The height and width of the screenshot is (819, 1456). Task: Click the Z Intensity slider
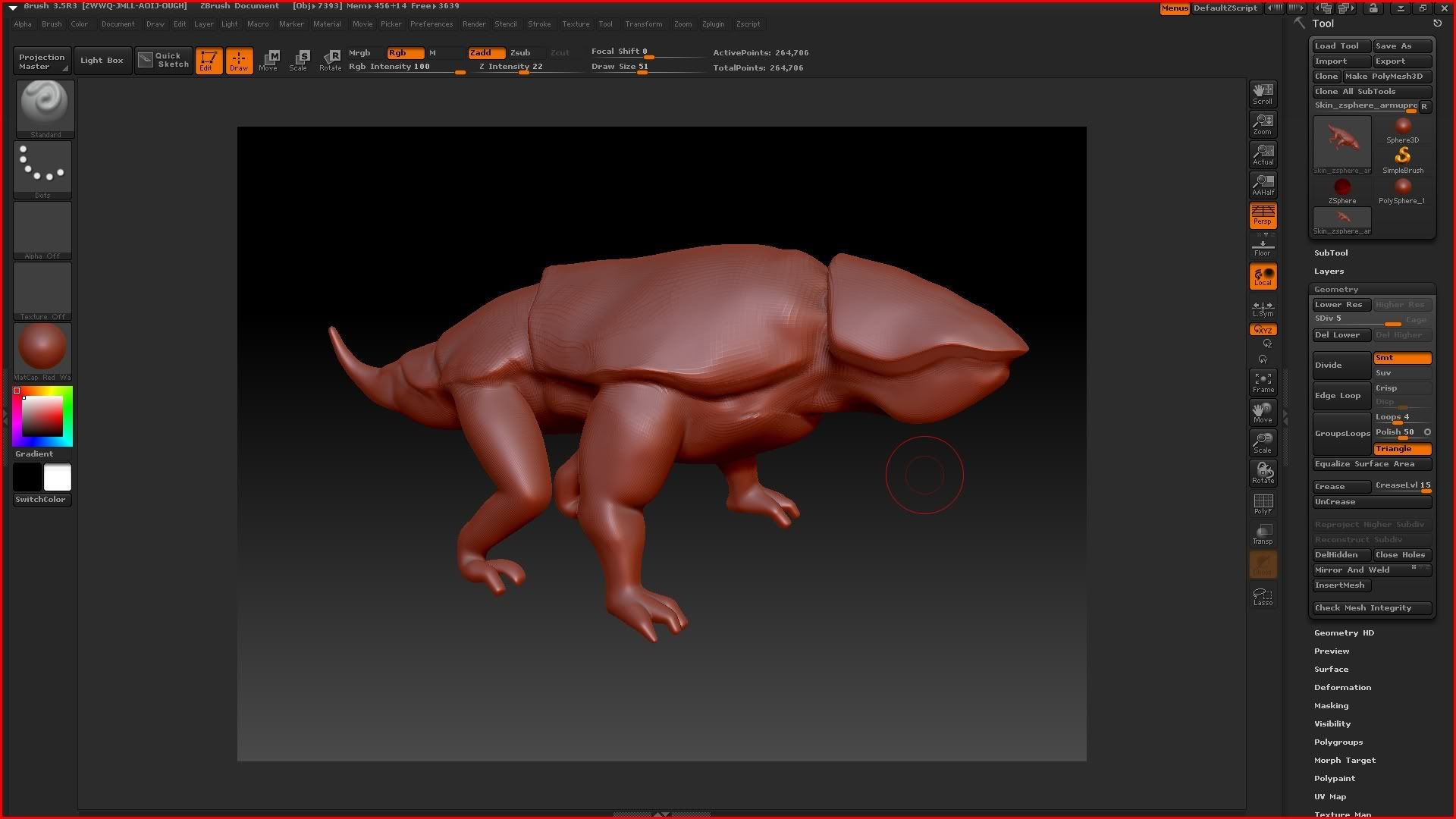524,67
